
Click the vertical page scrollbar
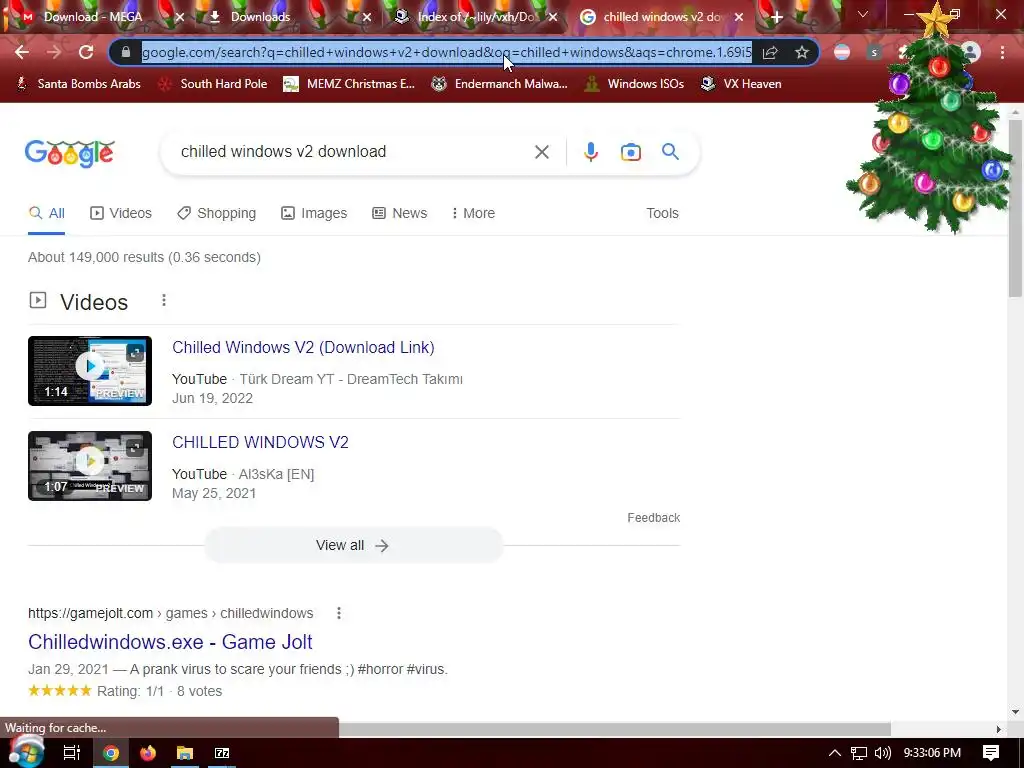tap(1015, 209)
